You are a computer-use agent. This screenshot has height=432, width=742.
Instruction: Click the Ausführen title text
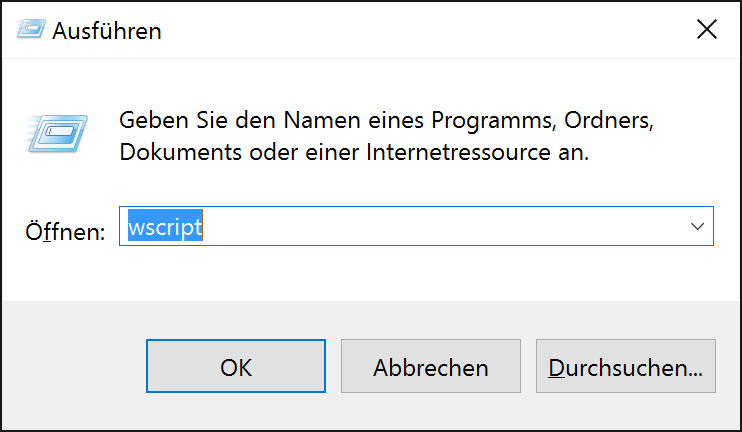pyautogui.click(x=107, y=31)
